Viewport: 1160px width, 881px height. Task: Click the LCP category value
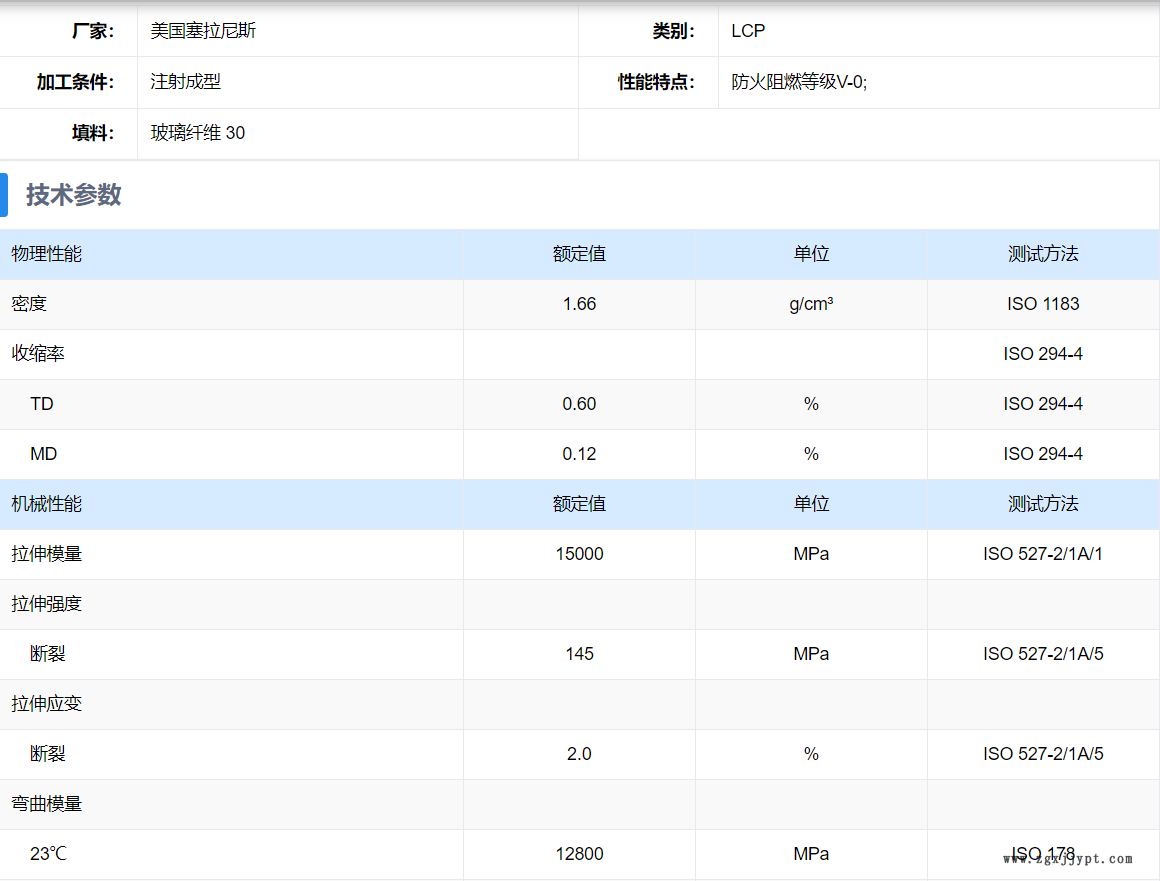click(x=748, y=31)
